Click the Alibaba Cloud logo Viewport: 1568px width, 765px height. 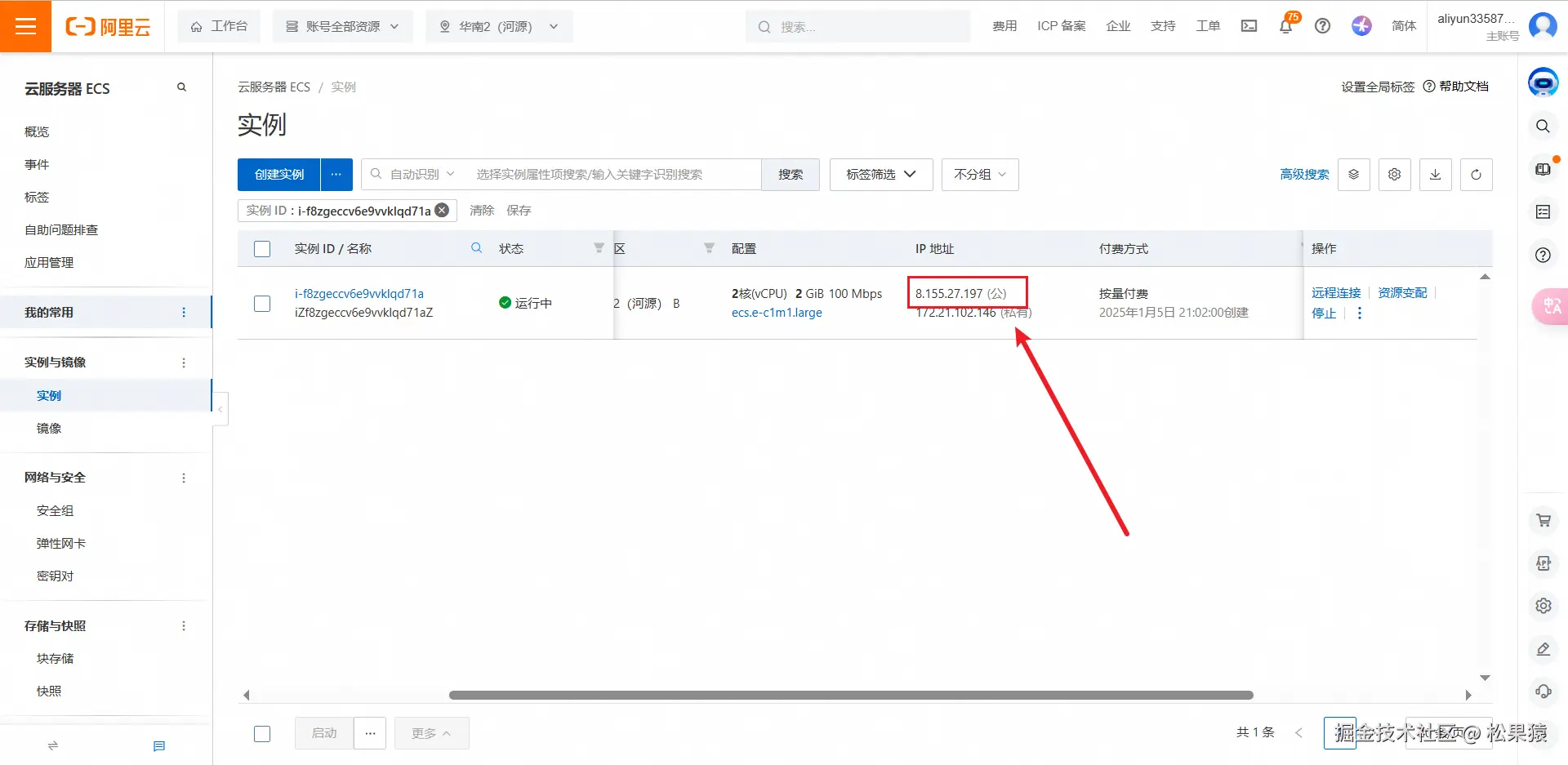pyautogui.click(x=108, y=27)
